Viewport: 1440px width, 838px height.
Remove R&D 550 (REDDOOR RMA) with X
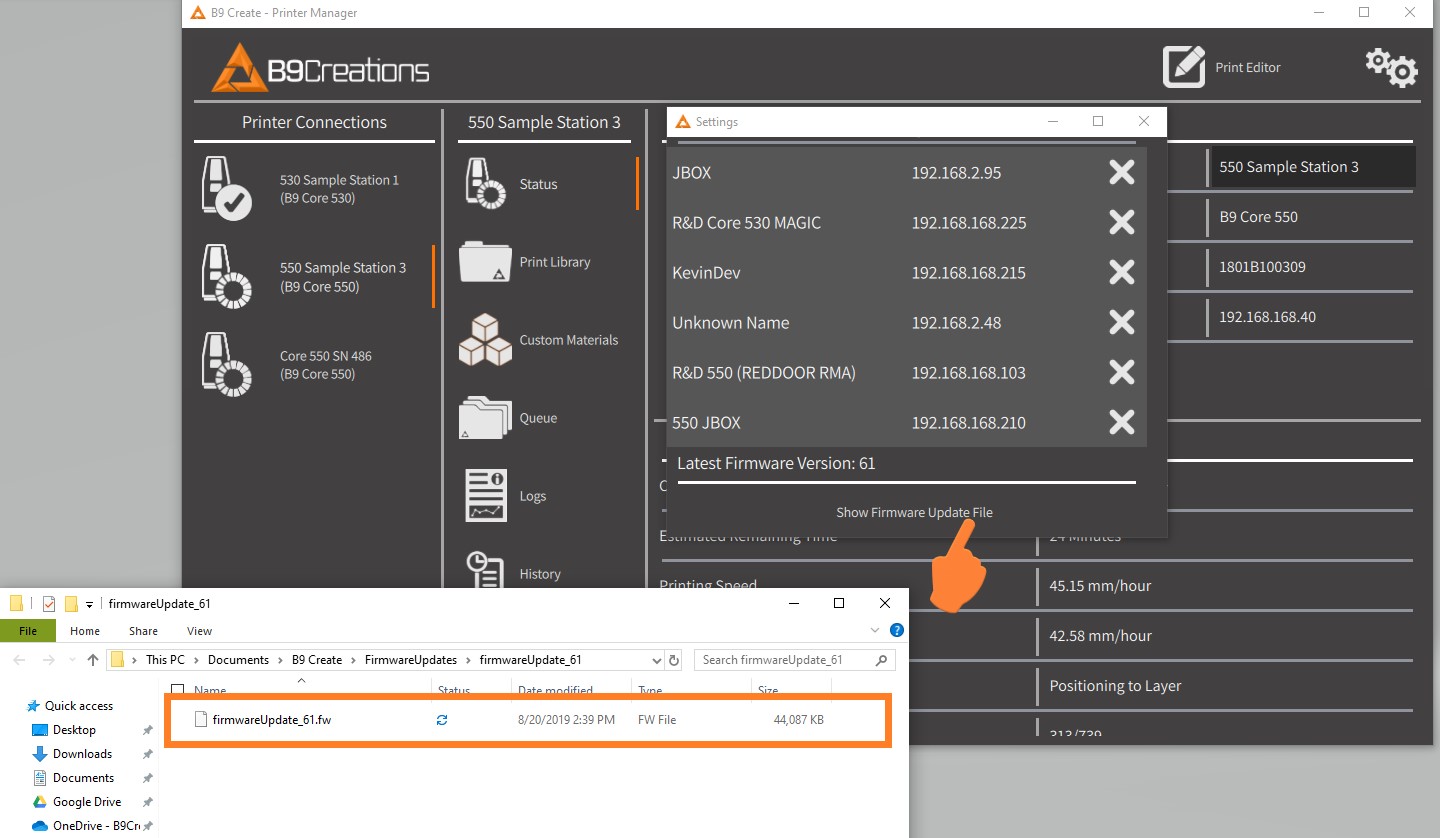coord(1122,372)
